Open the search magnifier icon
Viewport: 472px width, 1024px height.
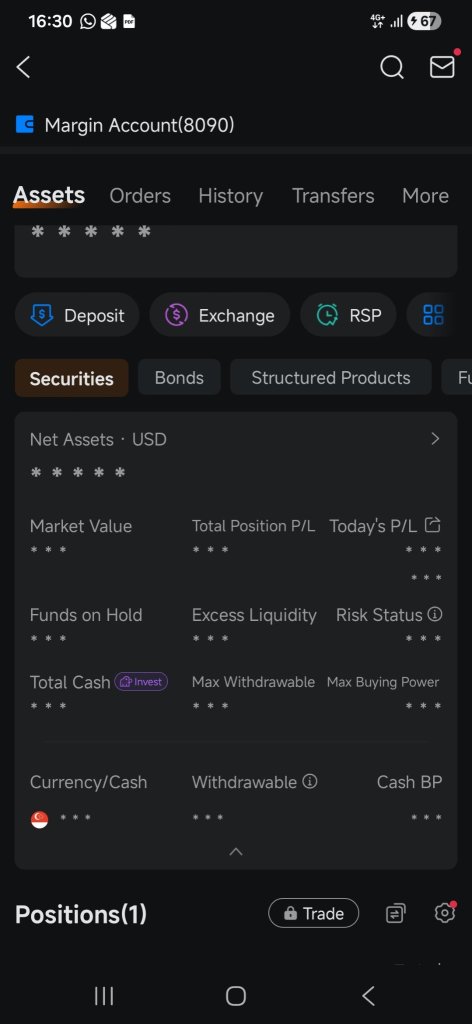392,67
